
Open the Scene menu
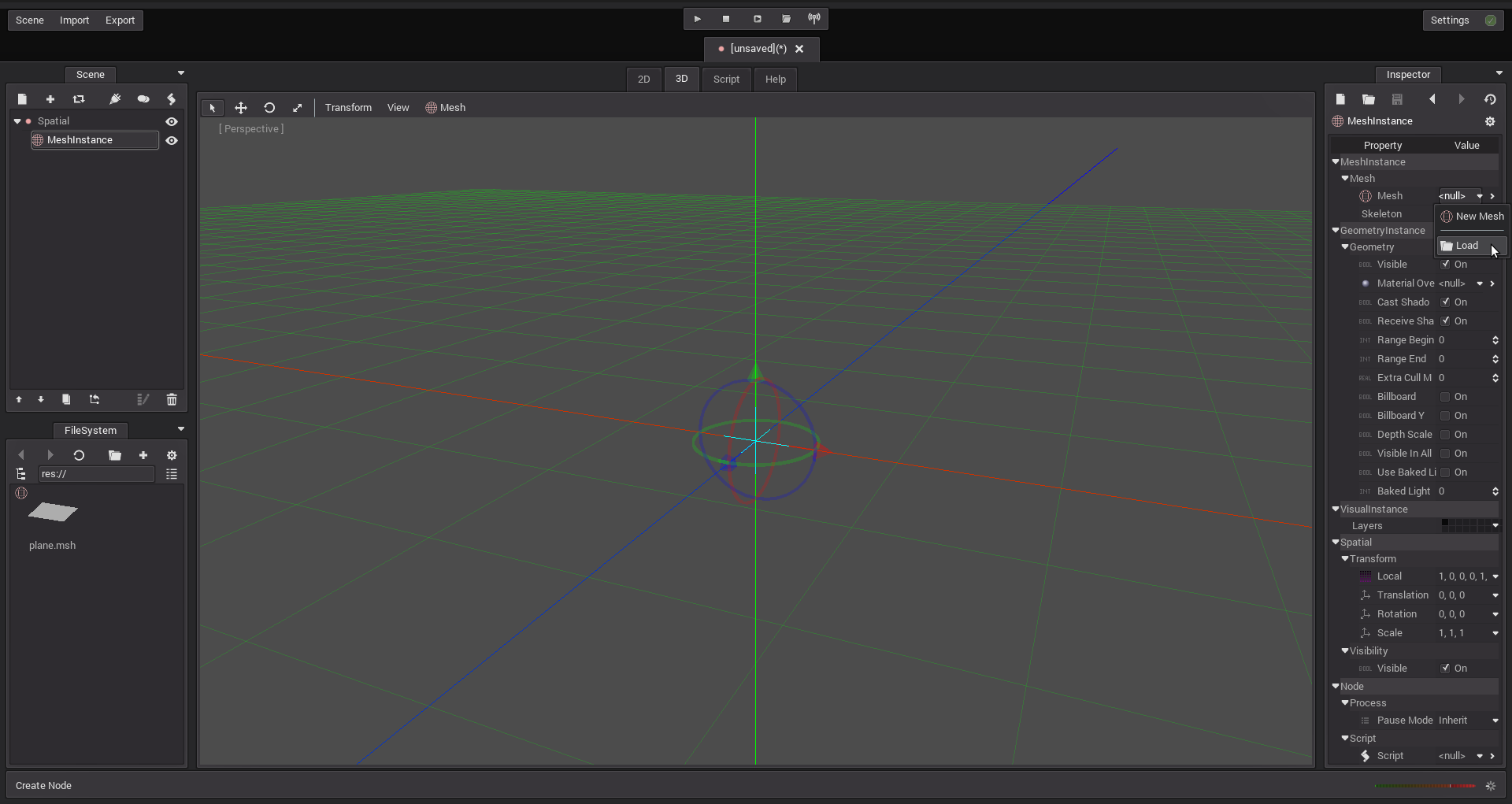click(30, 20)
